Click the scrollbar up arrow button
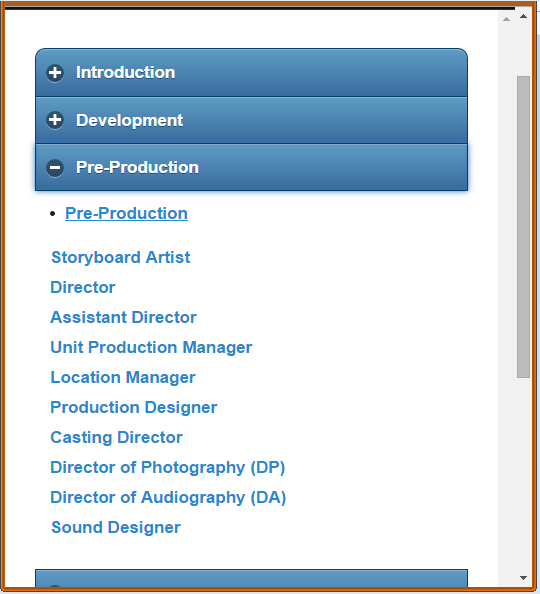The height and width of the screenshot is (594, 540). pyautogui.click(x=523, y=16)
